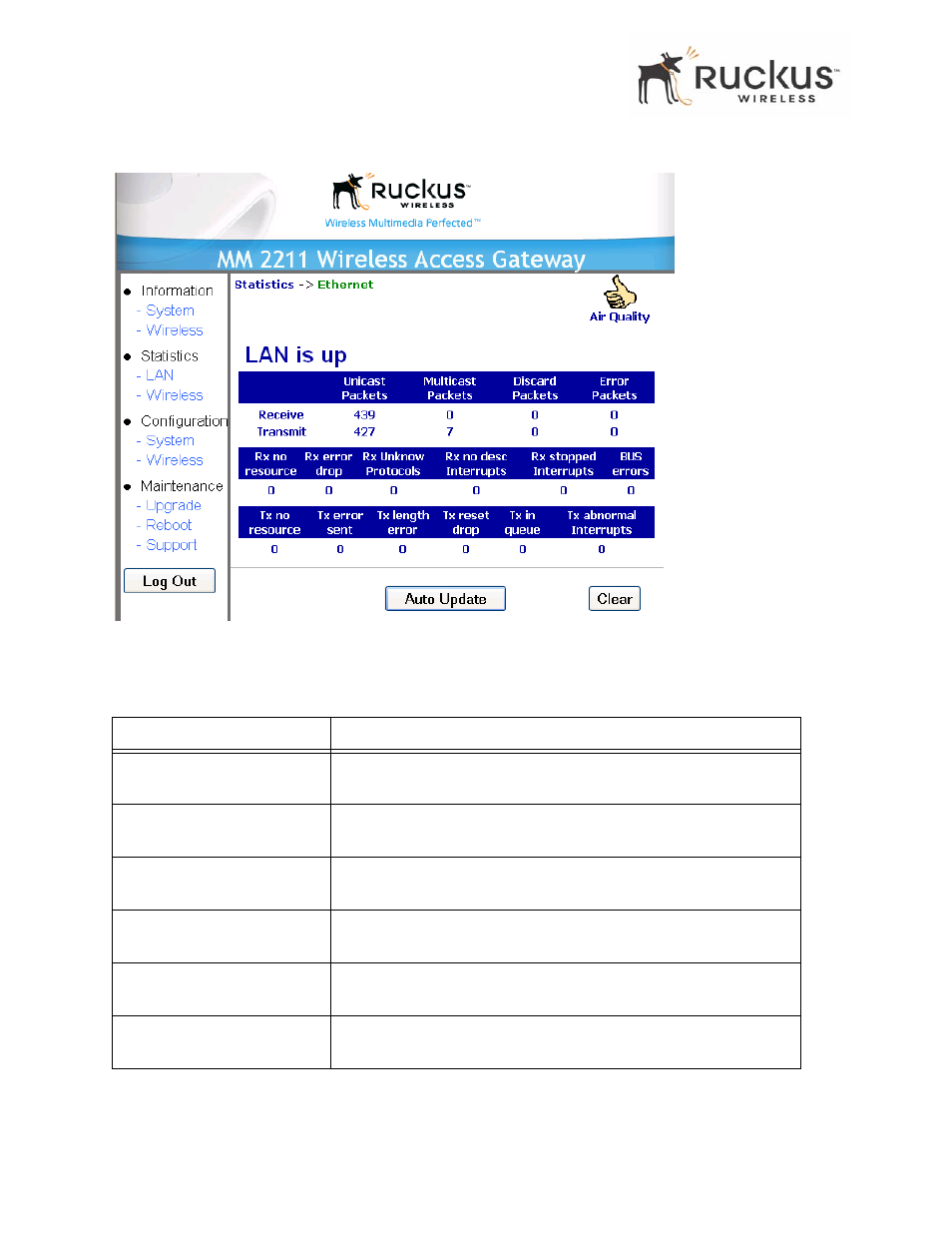952x1233 pixels.
Task: Click the Ruckus Wireless logo in the page header
Action: (738, 76)
